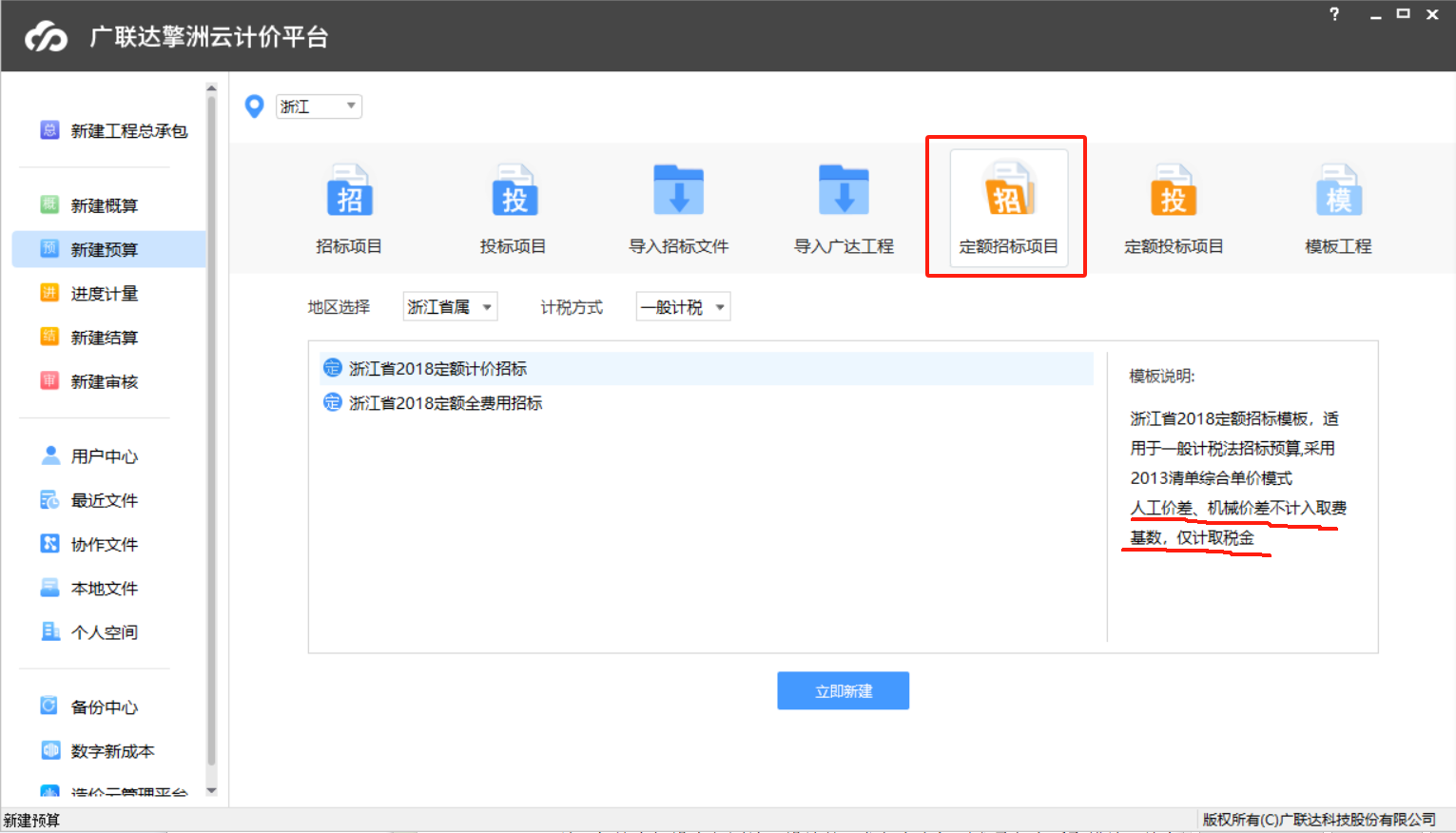
Task: Open the help question mark
Action: click(x=1334, y=14)
